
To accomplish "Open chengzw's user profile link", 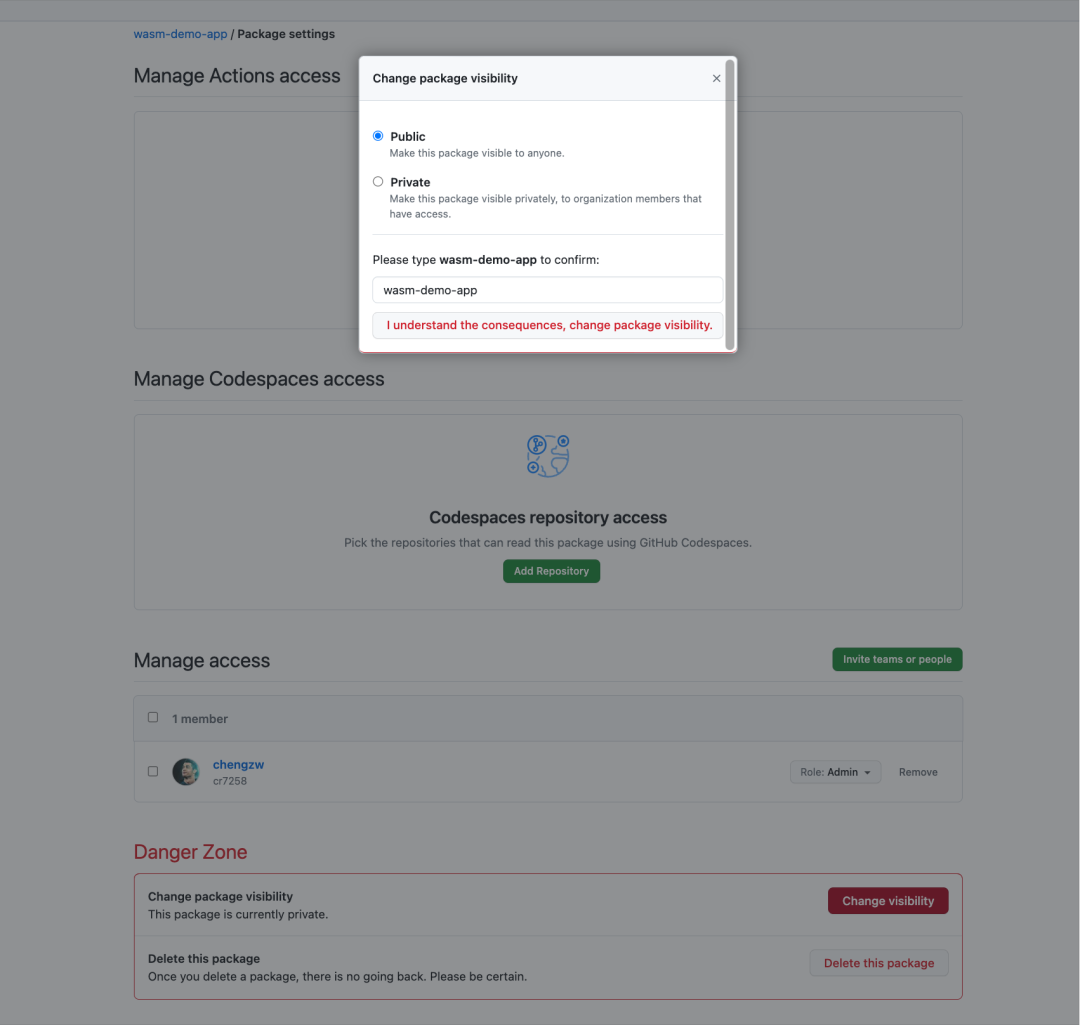I will coord(238,765).
